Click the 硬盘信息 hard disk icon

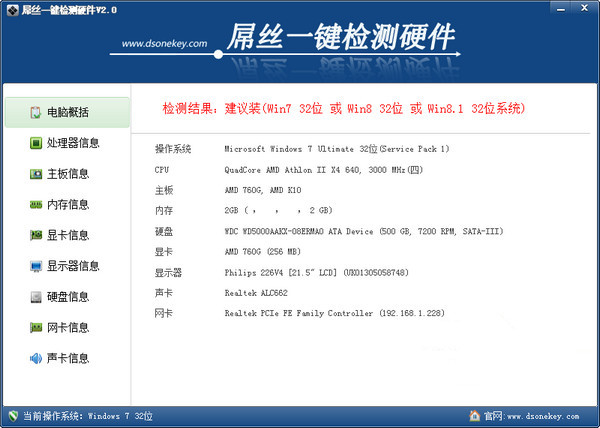pos(36,297)
